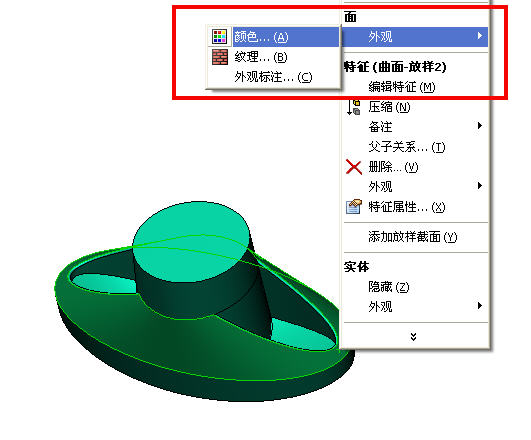The image size is (531, 440).
Task: Click the brick texture icon beside 纹理
Action: click(219, 57)
